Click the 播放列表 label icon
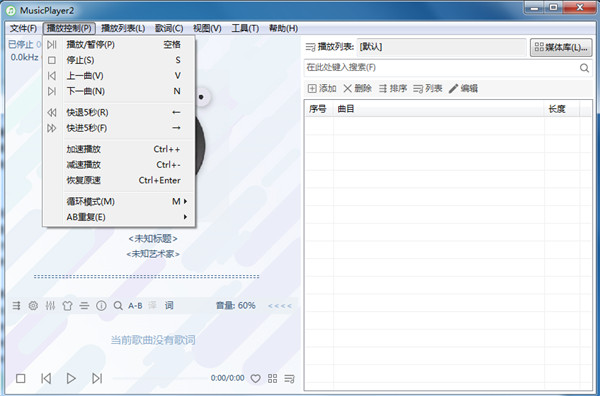The height and width of the screenshot is (396, 600). 310,47
